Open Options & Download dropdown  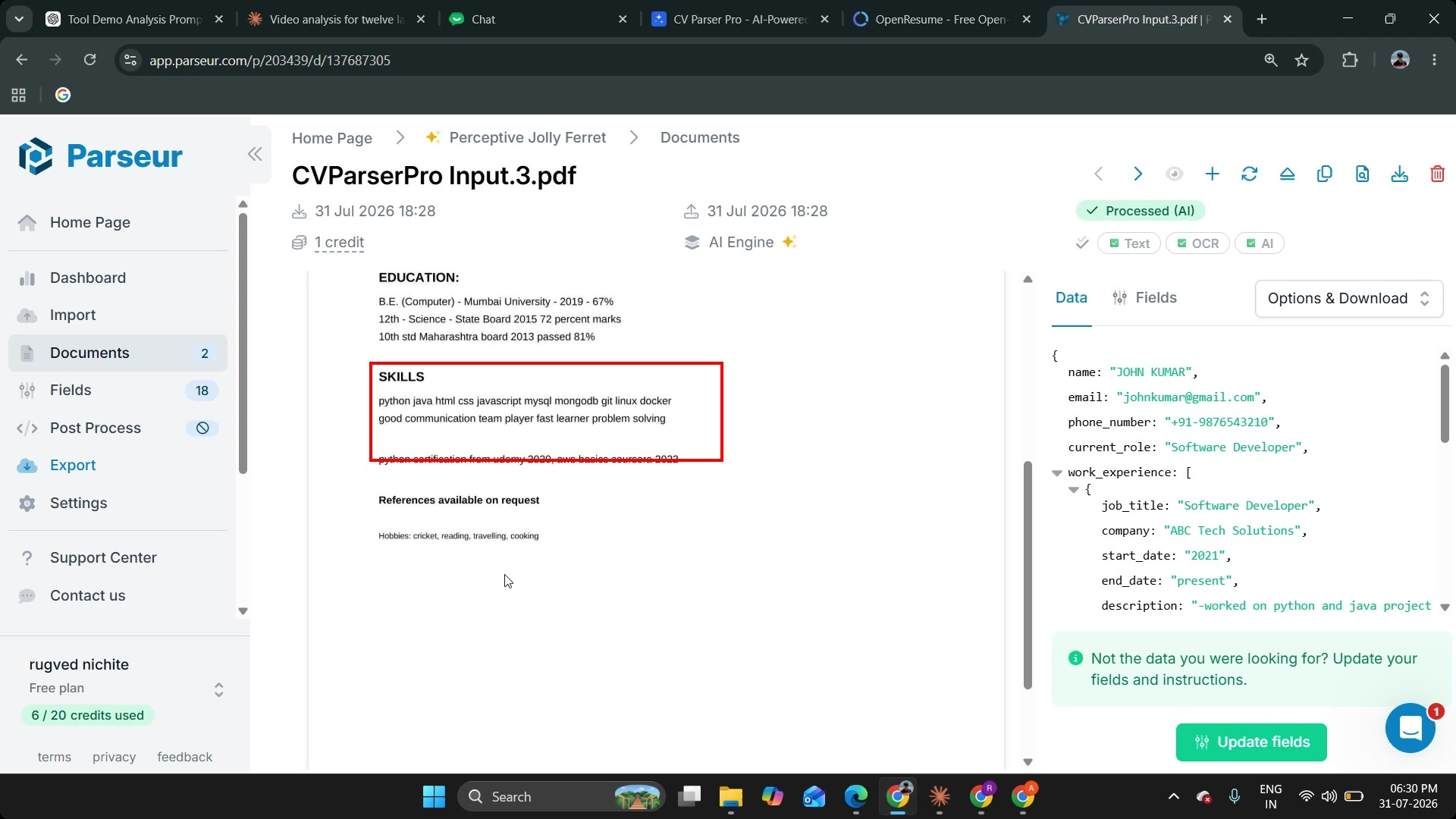tap(1348, 299)
